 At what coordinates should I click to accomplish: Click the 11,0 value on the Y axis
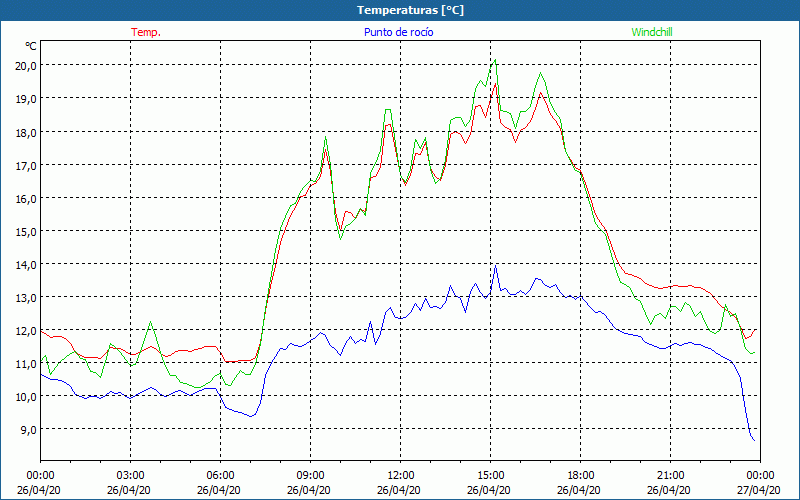tap(26, 363)
